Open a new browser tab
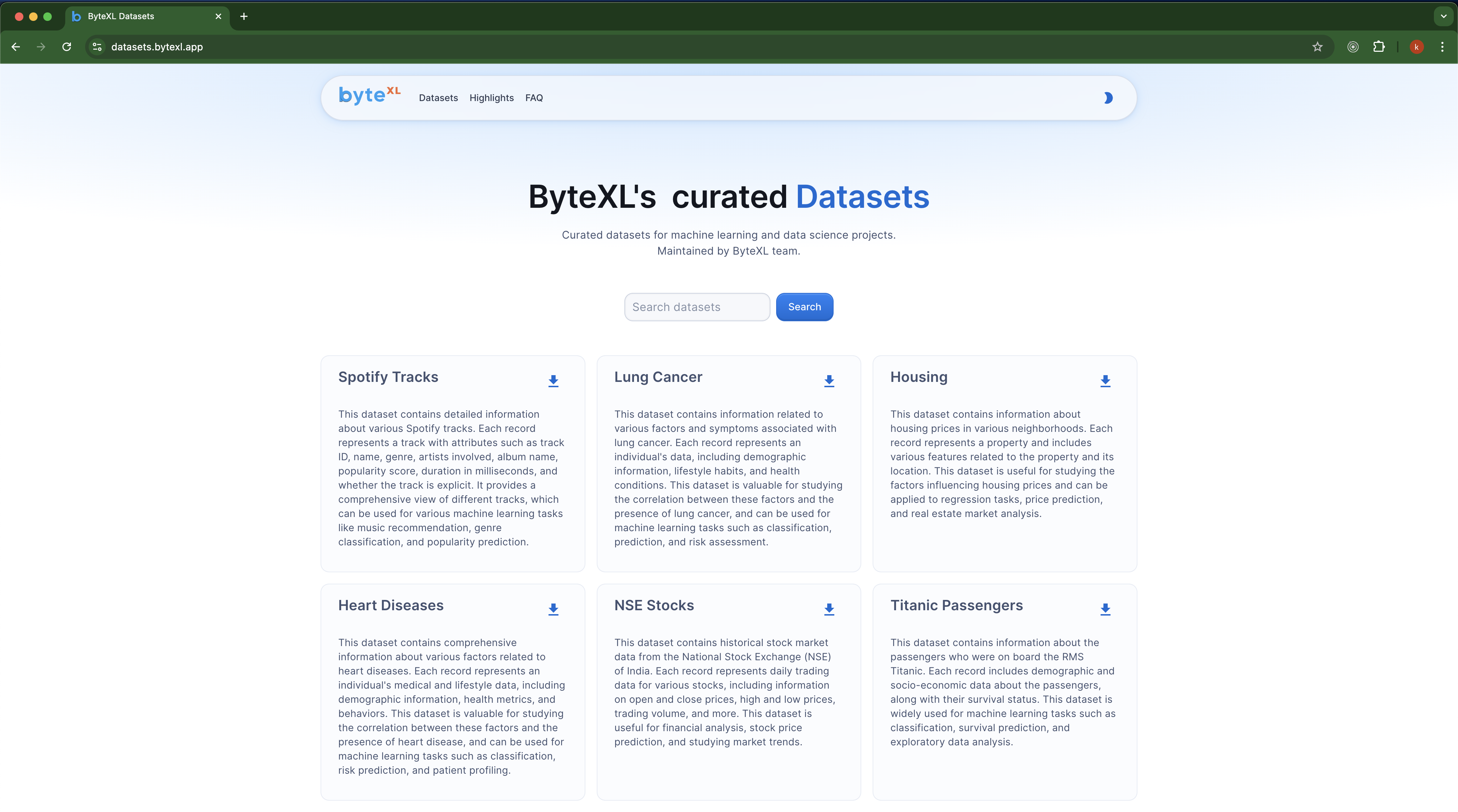Viewport: 1458px width, 812px height. 244,16
